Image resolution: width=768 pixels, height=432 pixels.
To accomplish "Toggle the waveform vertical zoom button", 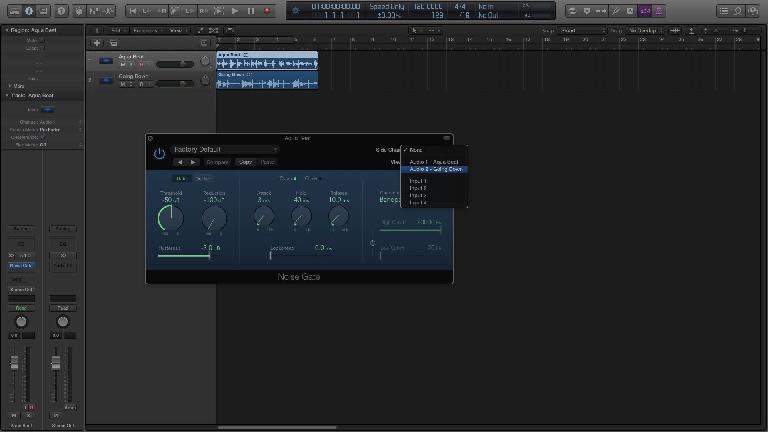I will point(674,30).
